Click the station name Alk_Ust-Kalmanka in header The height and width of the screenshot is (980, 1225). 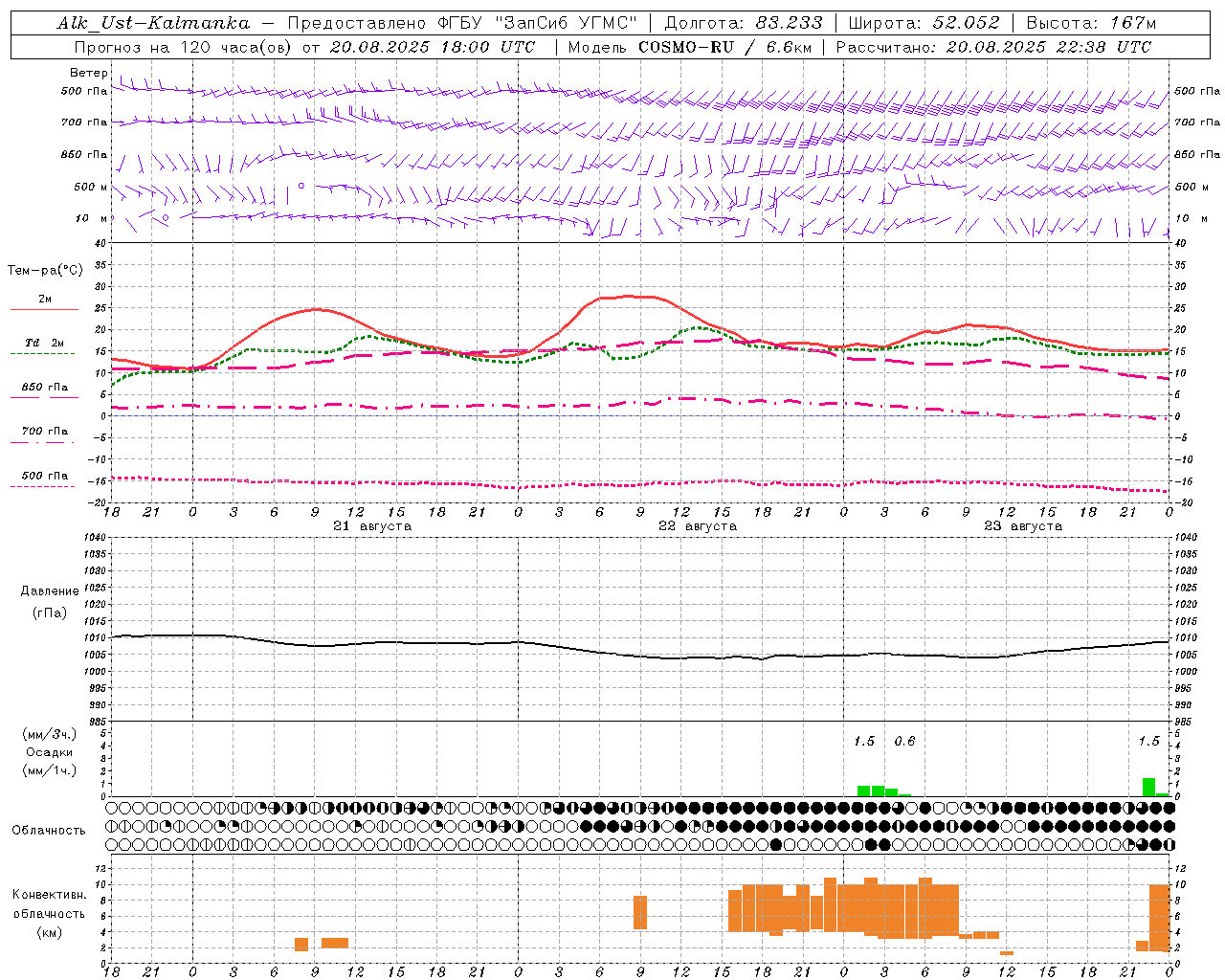[153, 23]
